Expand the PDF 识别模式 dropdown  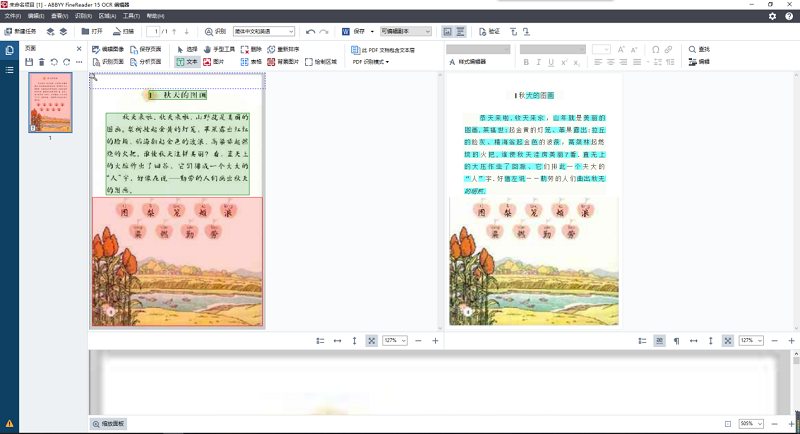(x=371, y=62)
